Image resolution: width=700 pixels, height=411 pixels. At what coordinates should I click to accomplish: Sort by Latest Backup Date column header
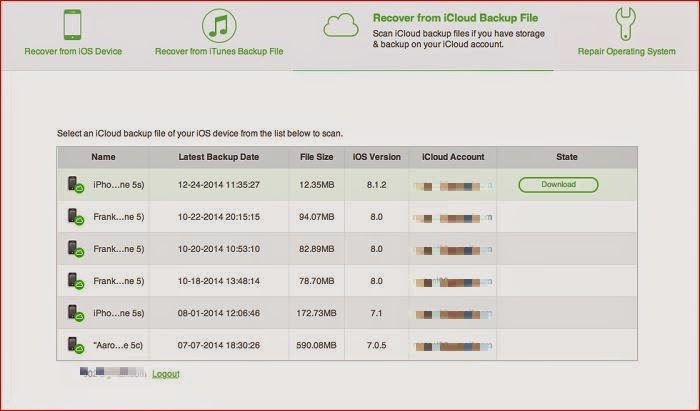[219, 157]
